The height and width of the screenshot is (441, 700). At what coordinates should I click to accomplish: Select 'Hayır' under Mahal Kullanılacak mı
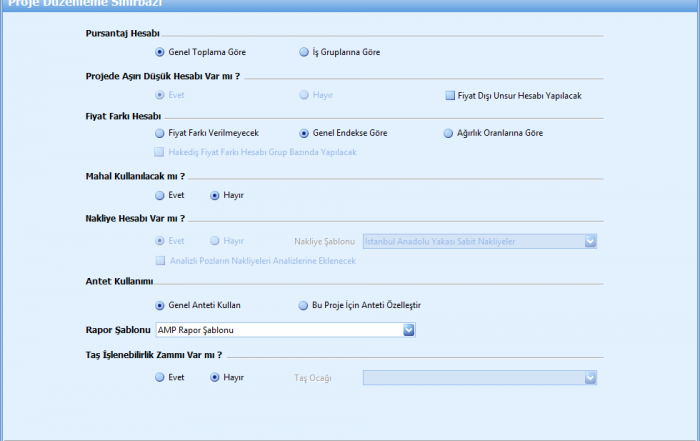(215, 196)
